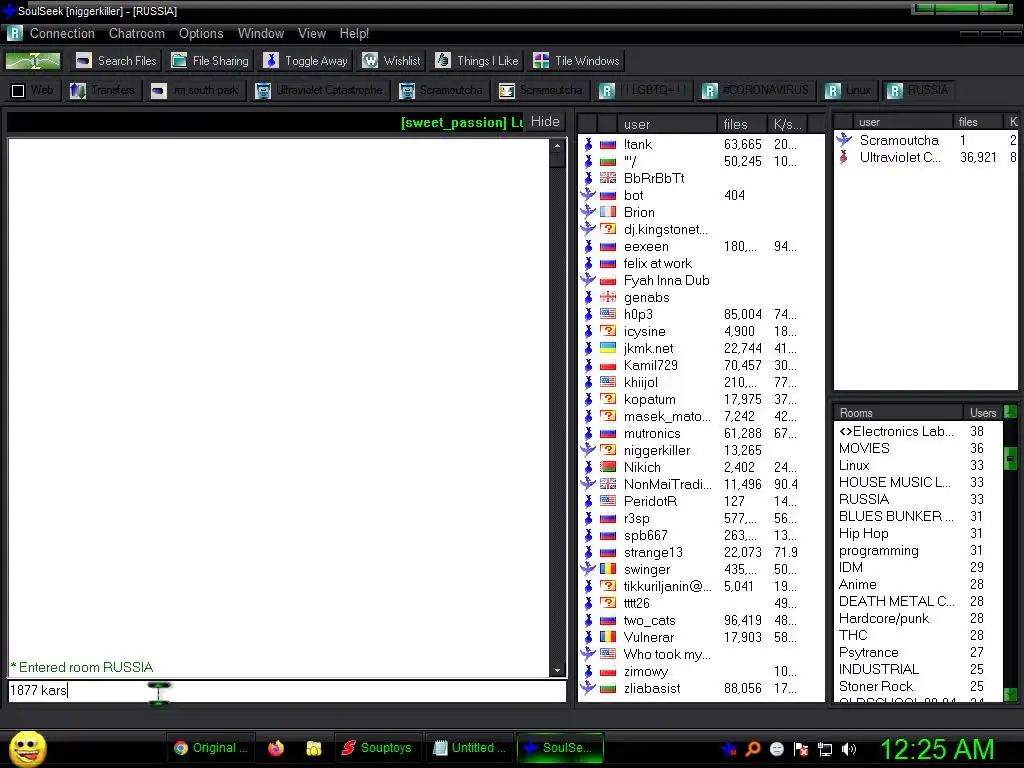Click the chat area scroll-down arrow
The image size is (1024, 768).
pyautogui.click(x=557, y=670)
